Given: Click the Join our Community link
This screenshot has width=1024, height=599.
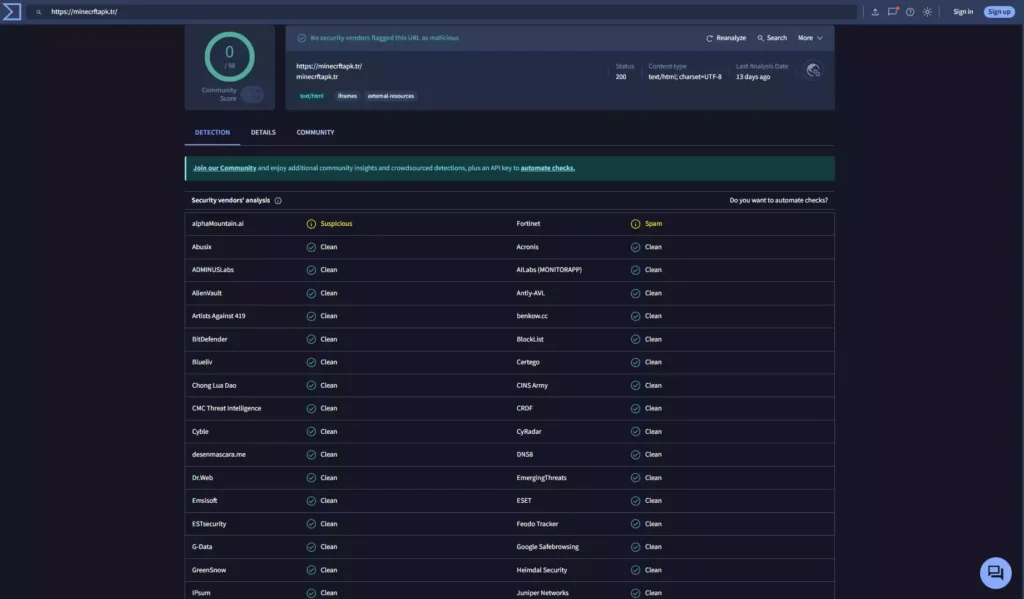Looking at the screenshot, I should pos(224,168).
